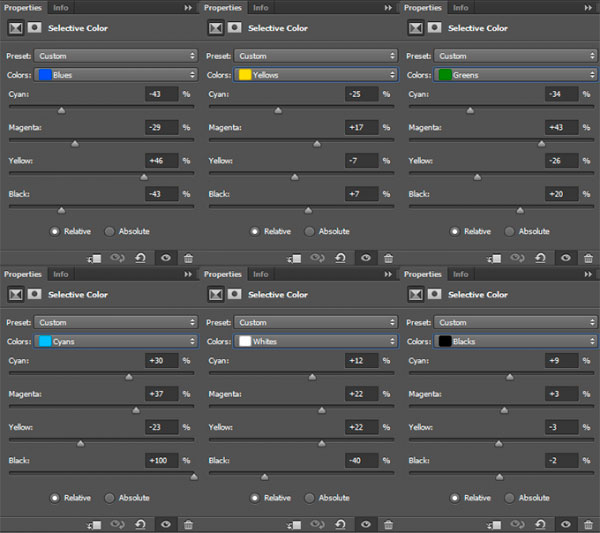Viewport: 600px width, 533px height.
Task: Click the clip-to-layer icon in the Blues panel
Action: tap(94, 258)
